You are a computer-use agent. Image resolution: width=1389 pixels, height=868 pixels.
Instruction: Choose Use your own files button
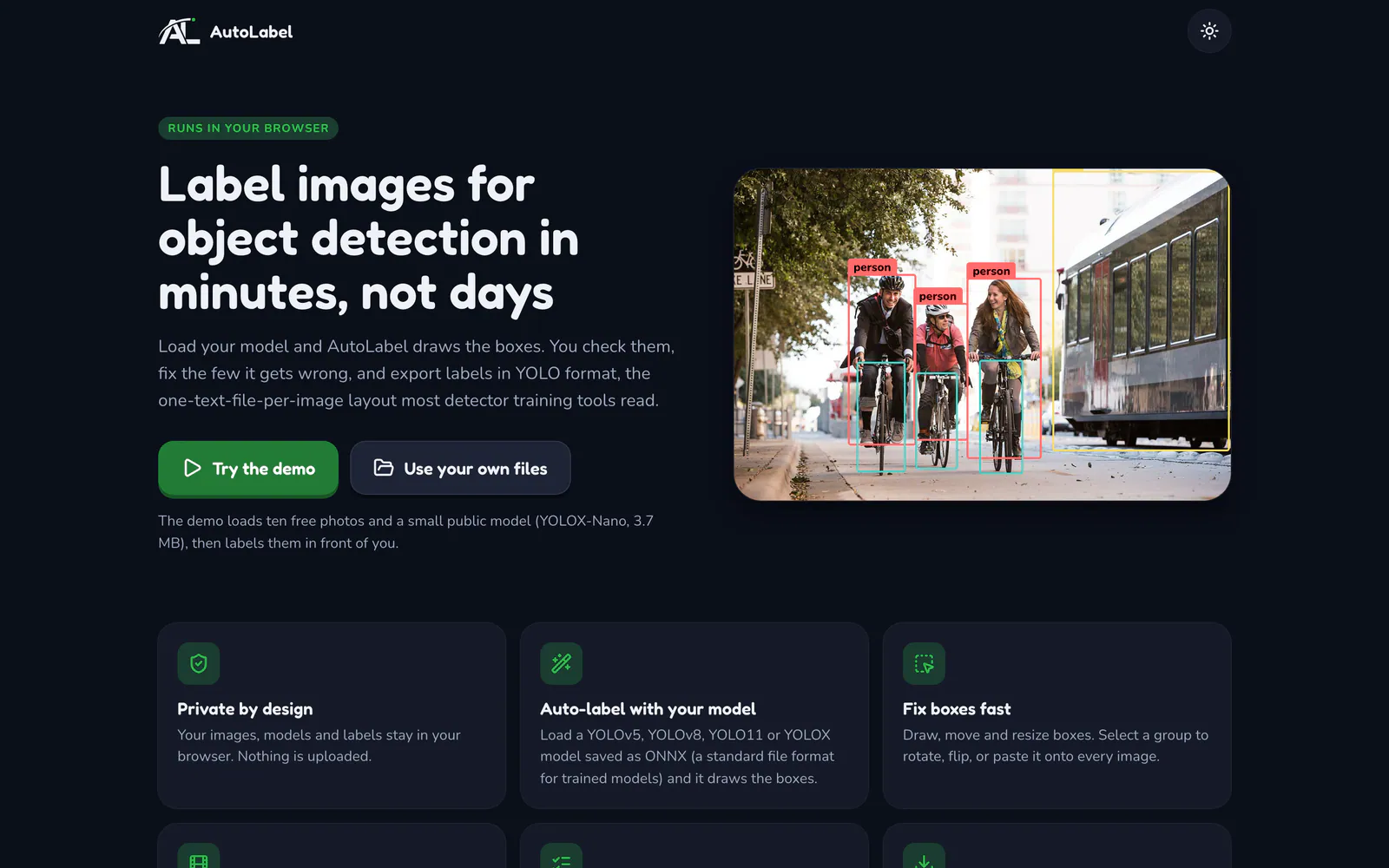click(x=460, y=469)
